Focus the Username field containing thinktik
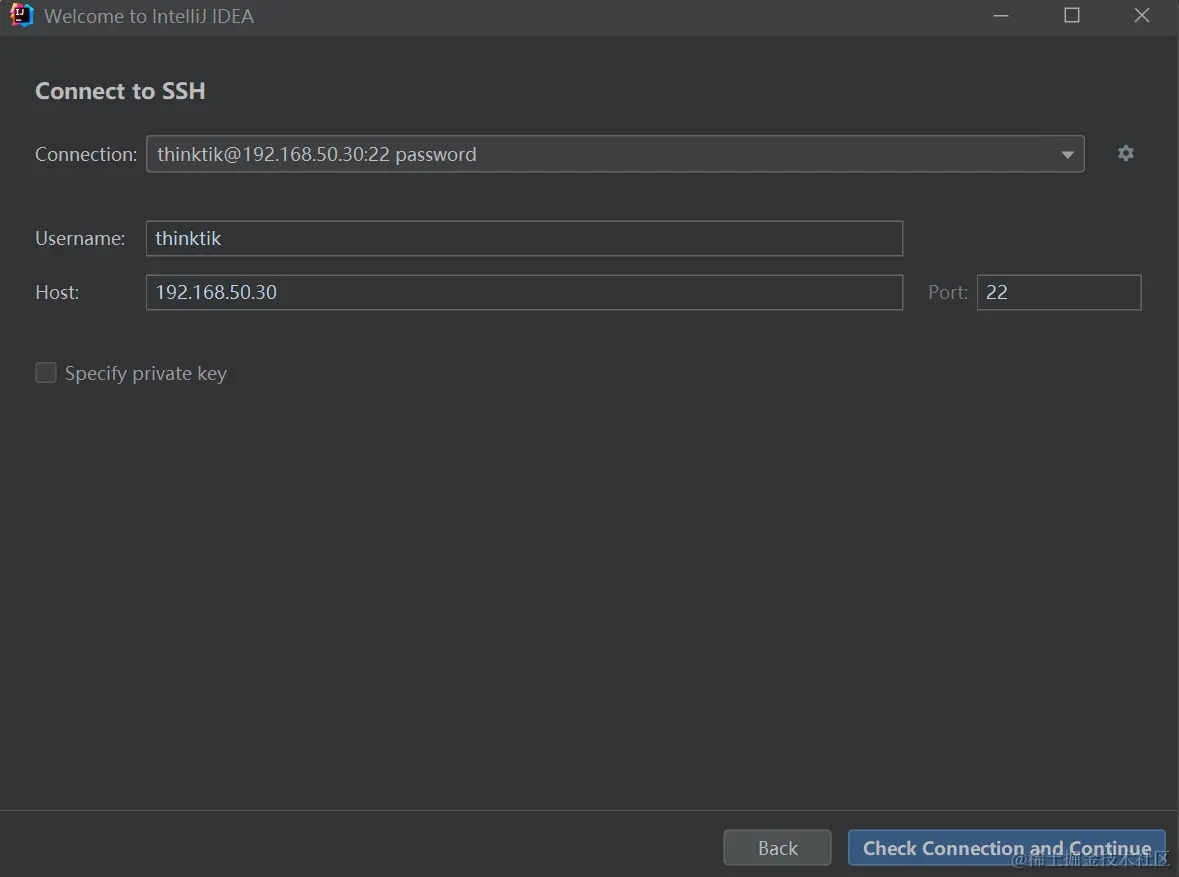This screenshot has width=1179, height=877. tap(524, 238)
